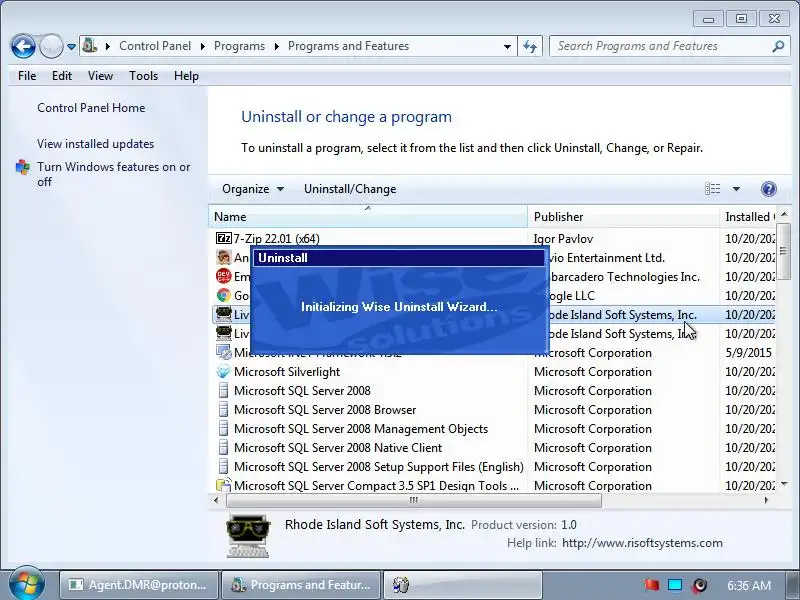
Task: Switch to Programs and Features taskbar button
Action: point(302,585)
